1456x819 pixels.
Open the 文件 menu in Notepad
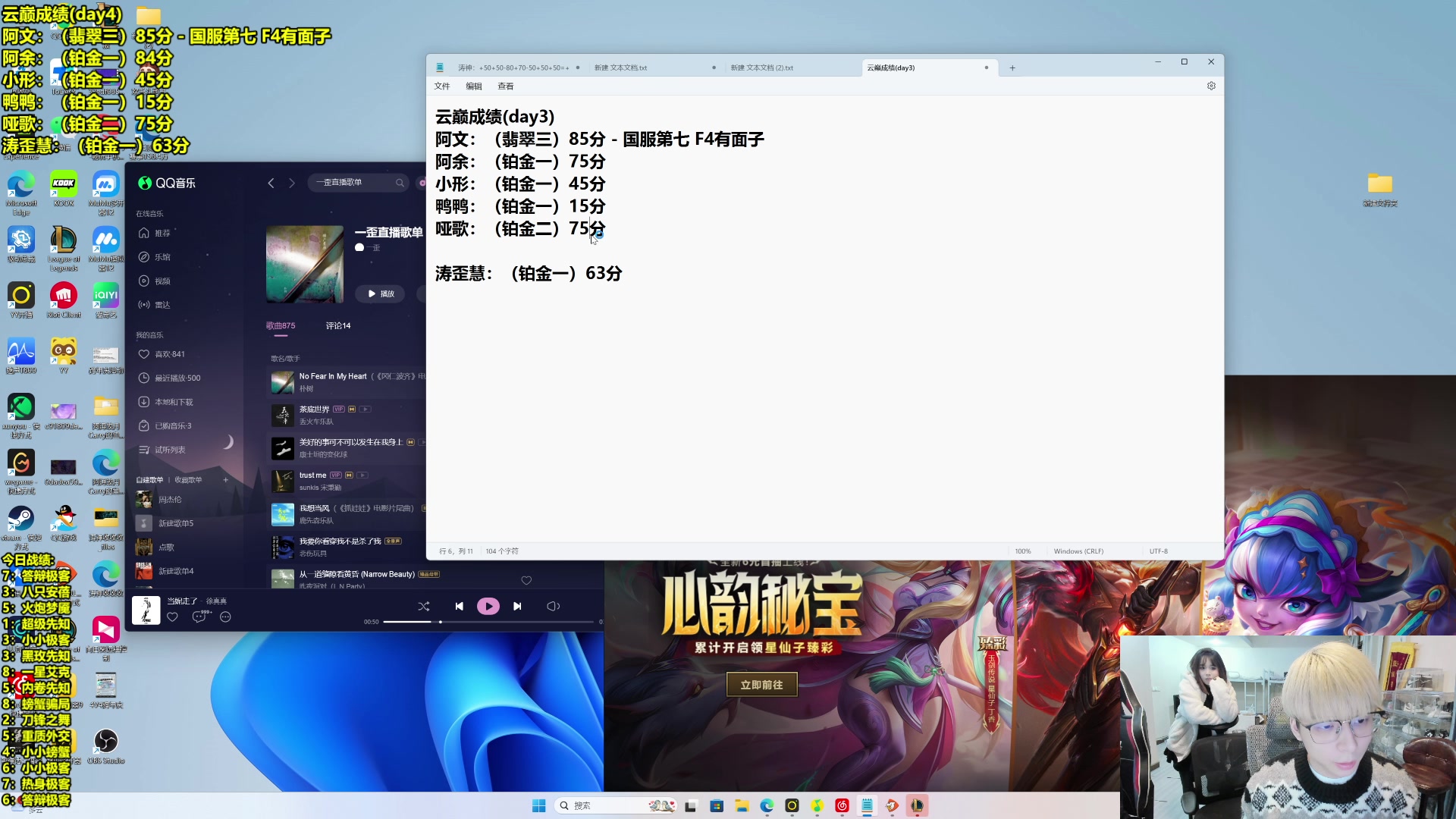(442, 86)
